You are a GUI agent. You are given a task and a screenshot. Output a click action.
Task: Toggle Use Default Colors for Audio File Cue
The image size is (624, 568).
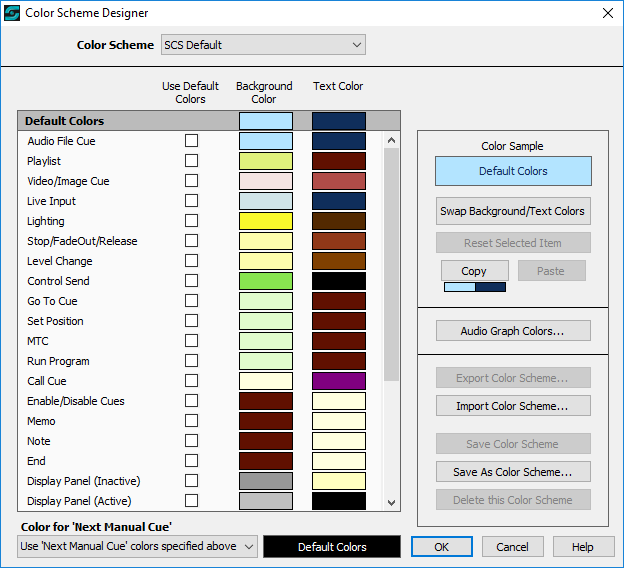[x=191, y=141]
